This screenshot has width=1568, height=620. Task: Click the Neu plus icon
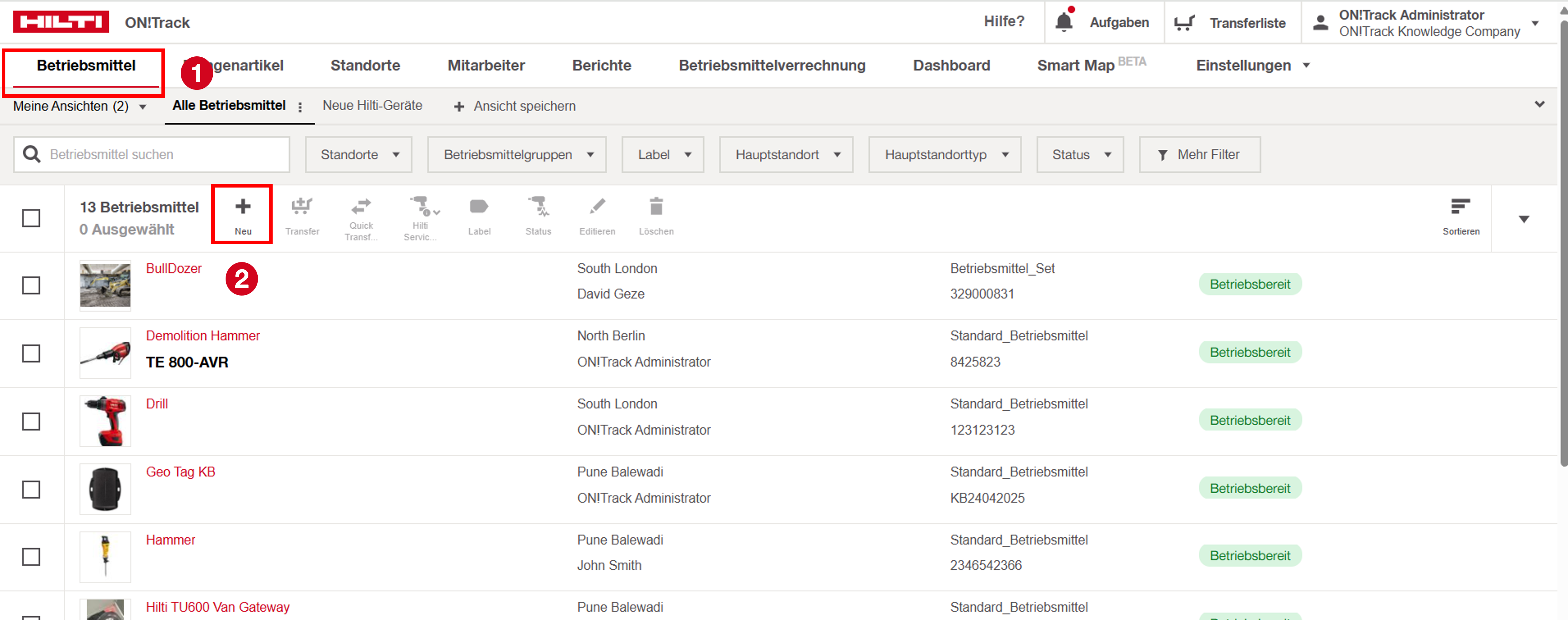(242, 207)
